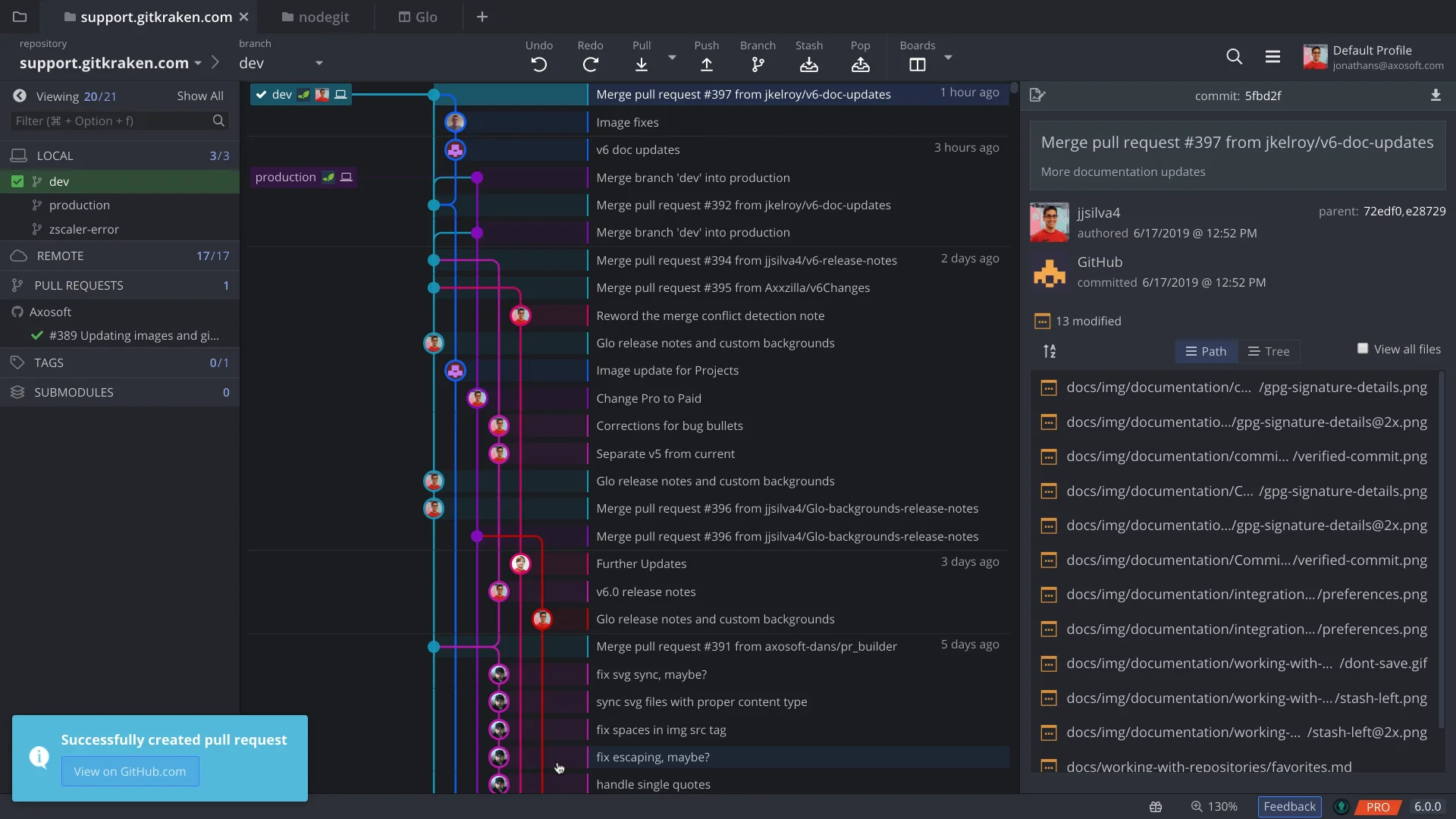Image resolution: width=1456 pixels, height=819 pixels.
Task: Click the Undo toolbar icon
Action: tap(538, 64)
